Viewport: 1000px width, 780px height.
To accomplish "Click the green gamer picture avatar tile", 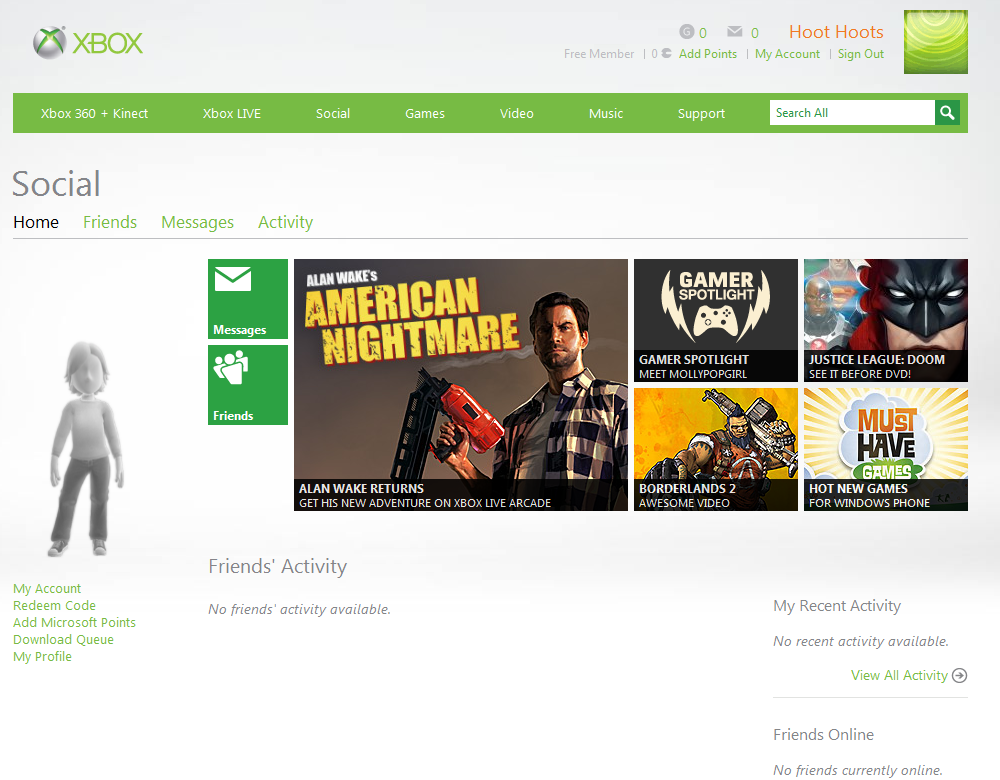I will pos(936,41).
